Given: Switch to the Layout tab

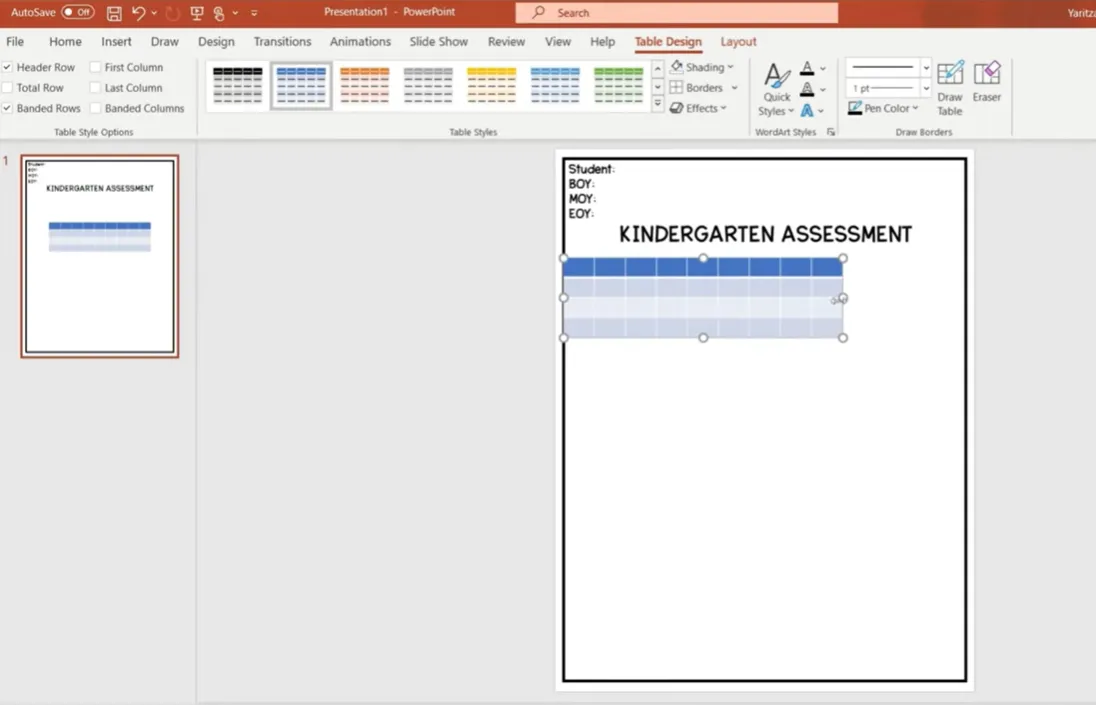Looking at the screenshot, I should [x=738, y=42].
